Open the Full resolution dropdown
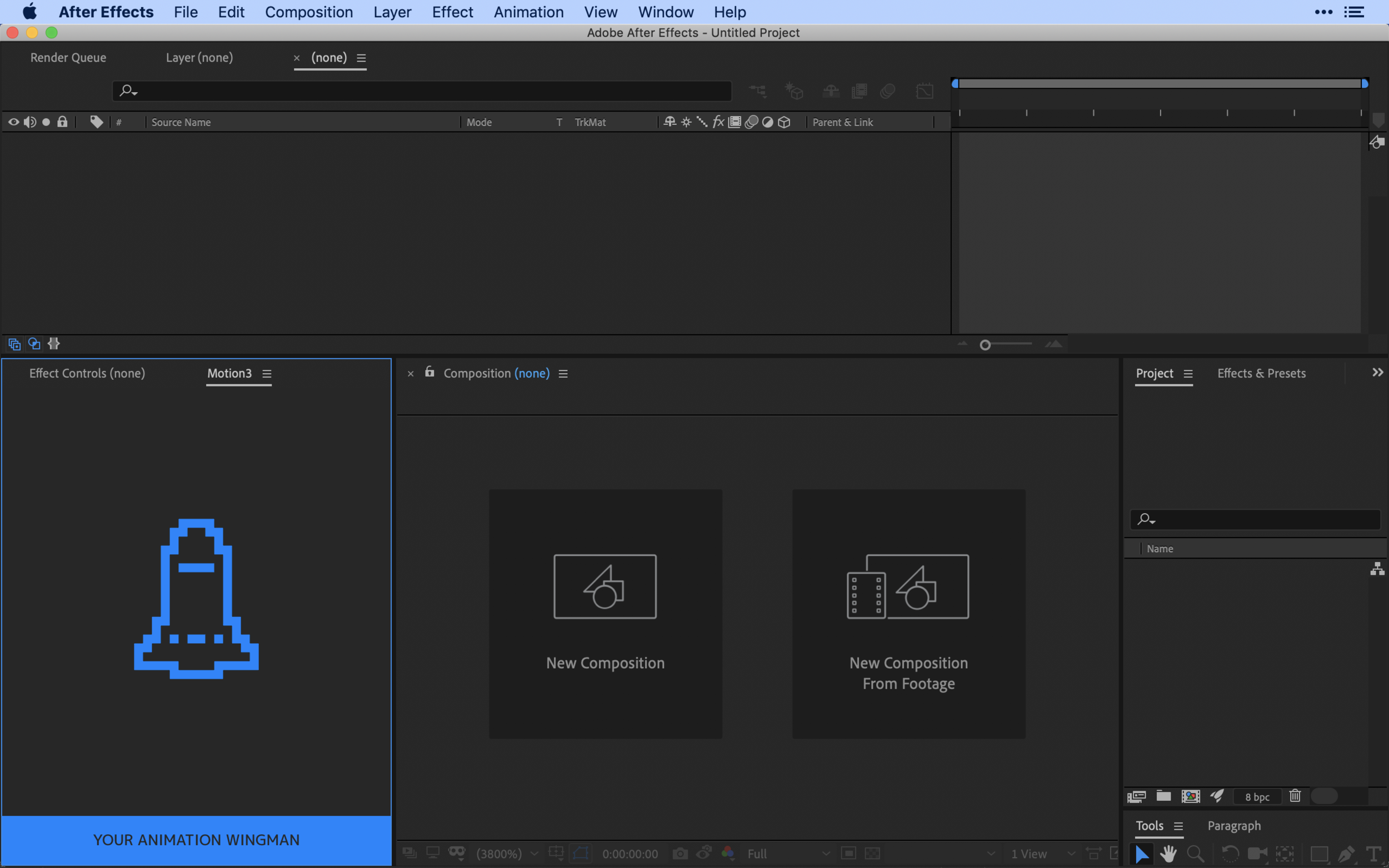 [788, 854]
